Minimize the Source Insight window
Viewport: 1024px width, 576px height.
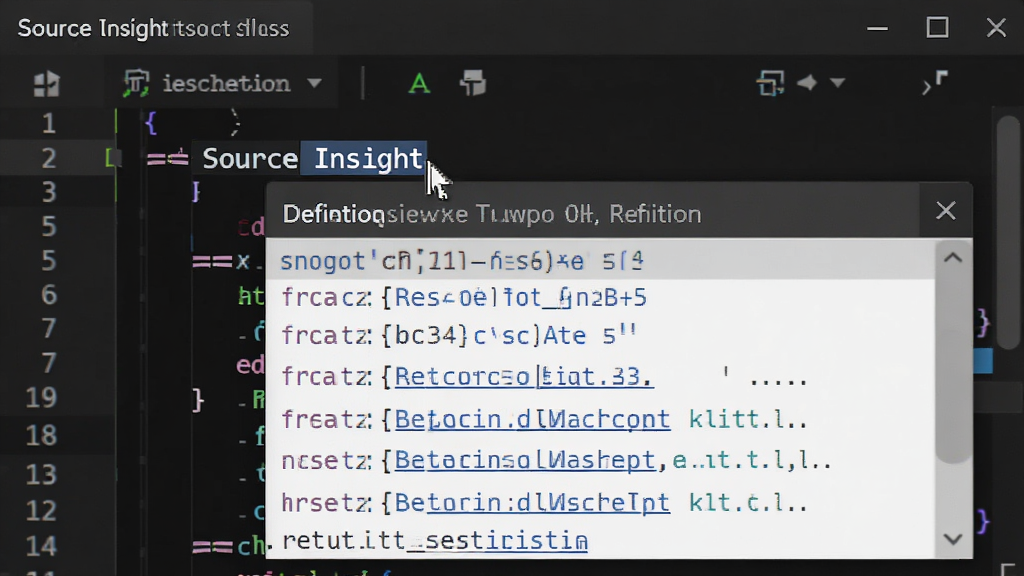pos(877,29)
